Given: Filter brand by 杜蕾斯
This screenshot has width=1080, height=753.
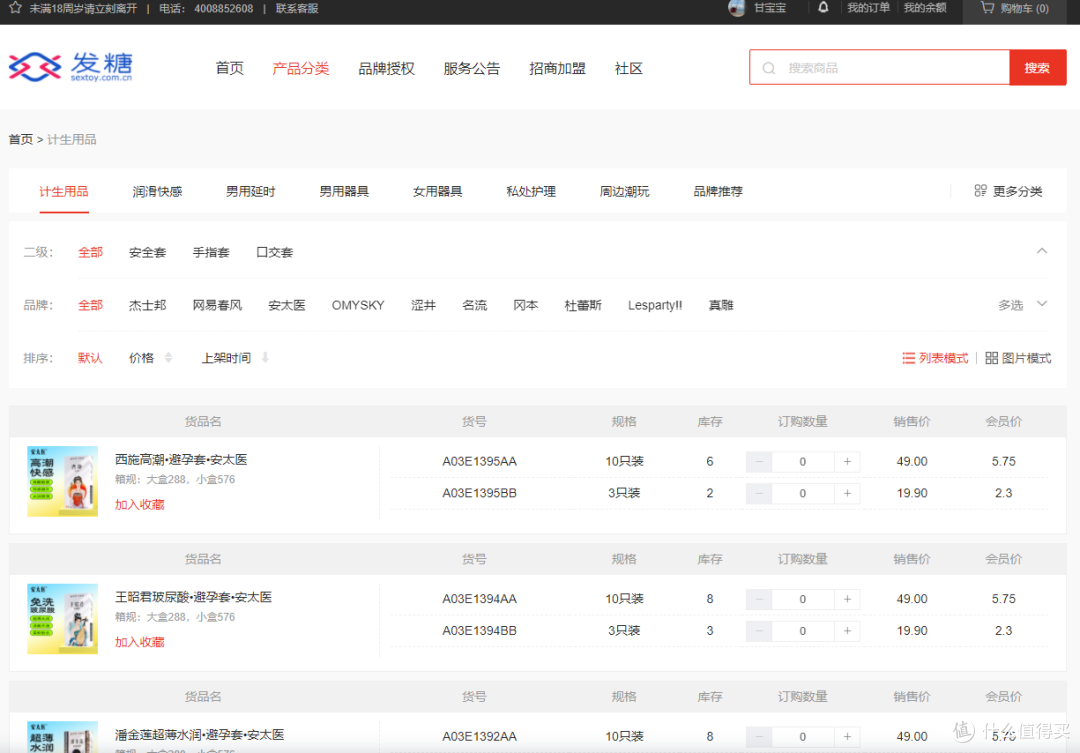Looking at the screenshot, I should click(583, 305).
